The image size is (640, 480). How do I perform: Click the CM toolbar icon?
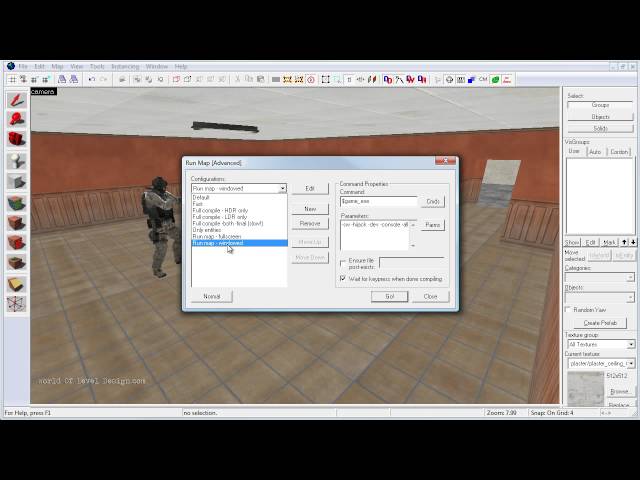click(483, 80)
